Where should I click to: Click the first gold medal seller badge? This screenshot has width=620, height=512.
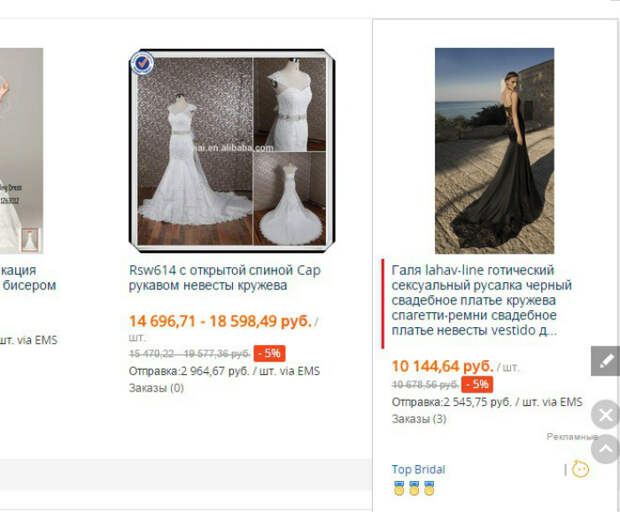point(399,488)
